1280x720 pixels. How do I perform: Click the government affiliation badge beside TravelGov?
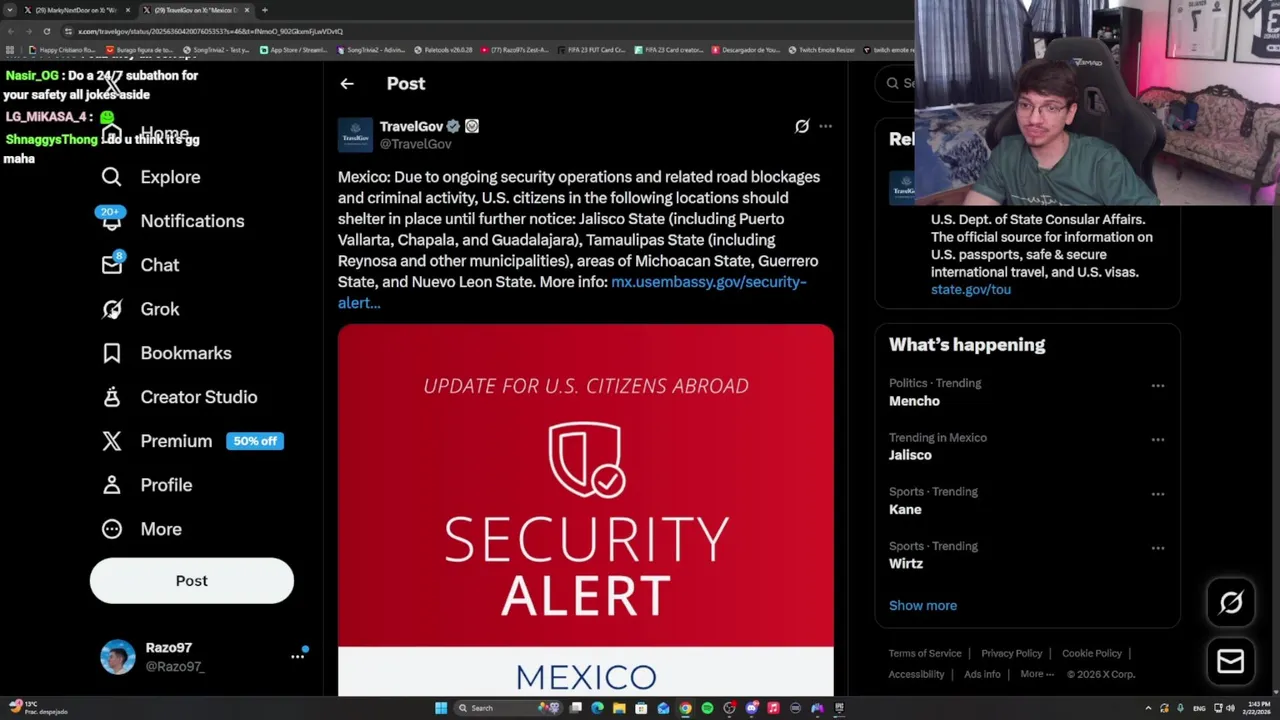tap(472, 126)
